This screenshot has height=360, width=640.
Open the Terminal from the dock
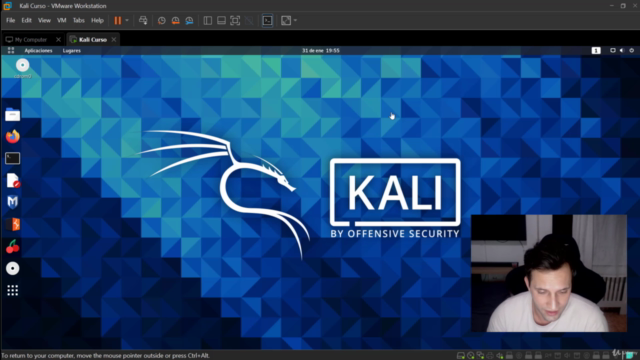coord(13,158)
